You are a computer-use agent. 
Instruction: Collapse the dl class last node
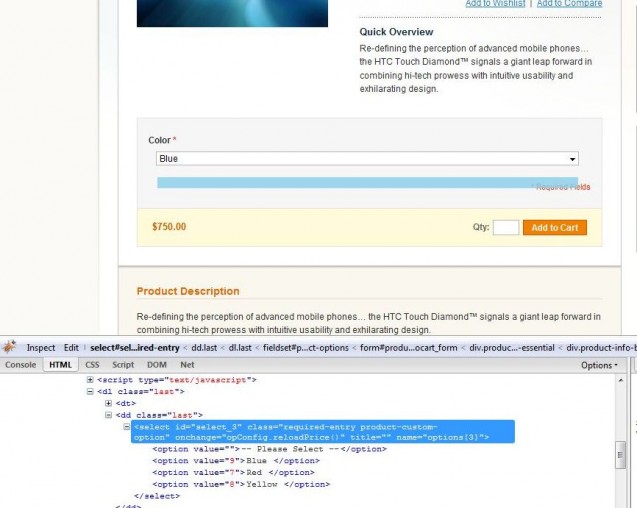(90, 392)
